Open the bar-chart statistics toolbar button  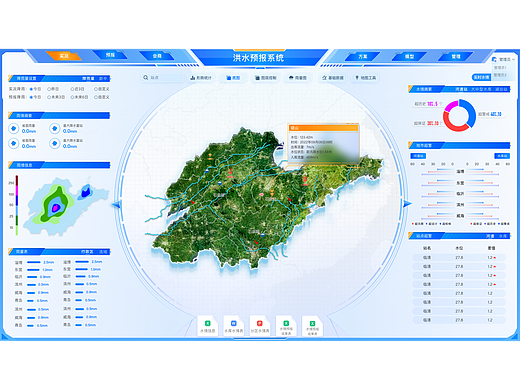(x=201, y=78)
